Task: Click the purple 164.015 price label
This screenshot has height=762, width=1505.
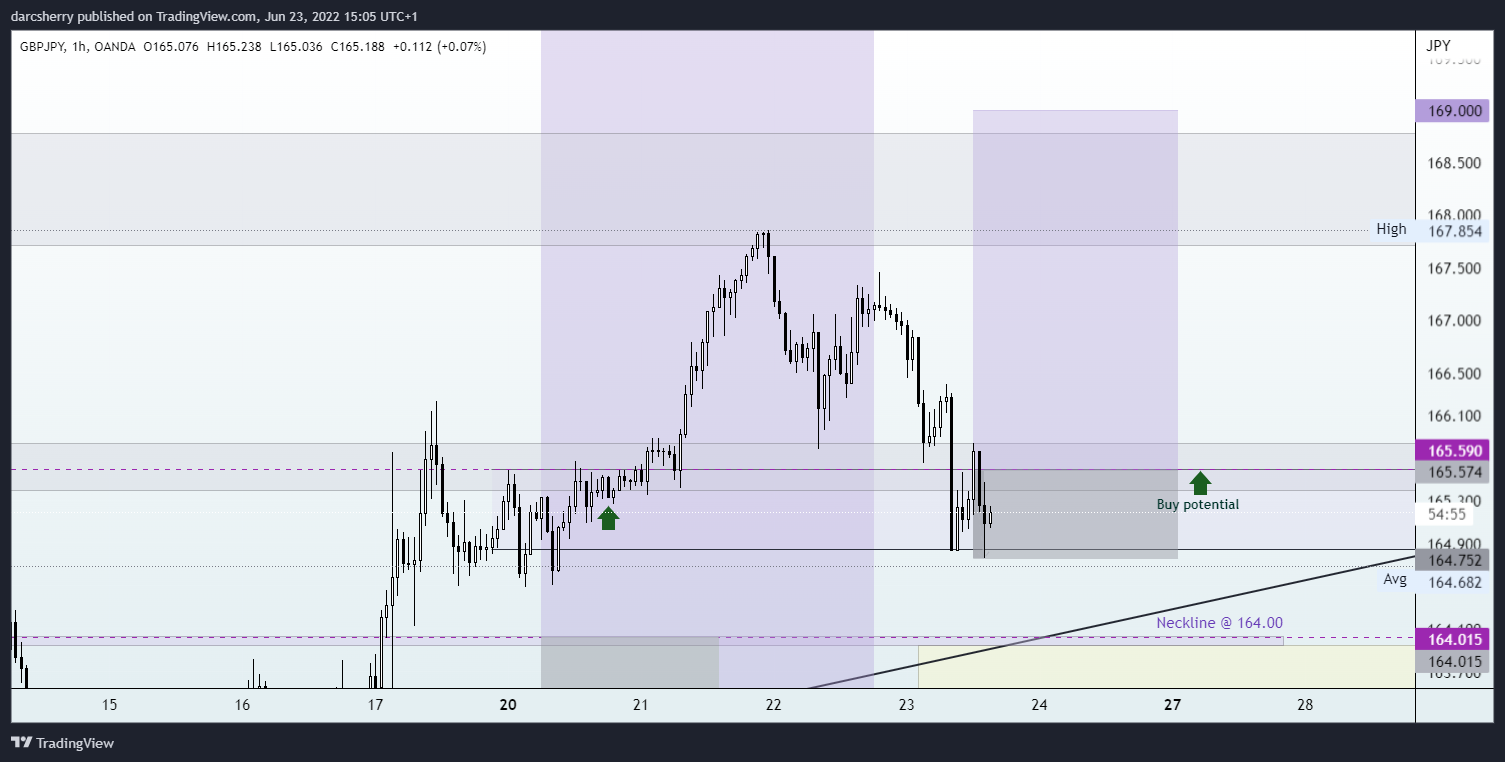Action: 1453,640
